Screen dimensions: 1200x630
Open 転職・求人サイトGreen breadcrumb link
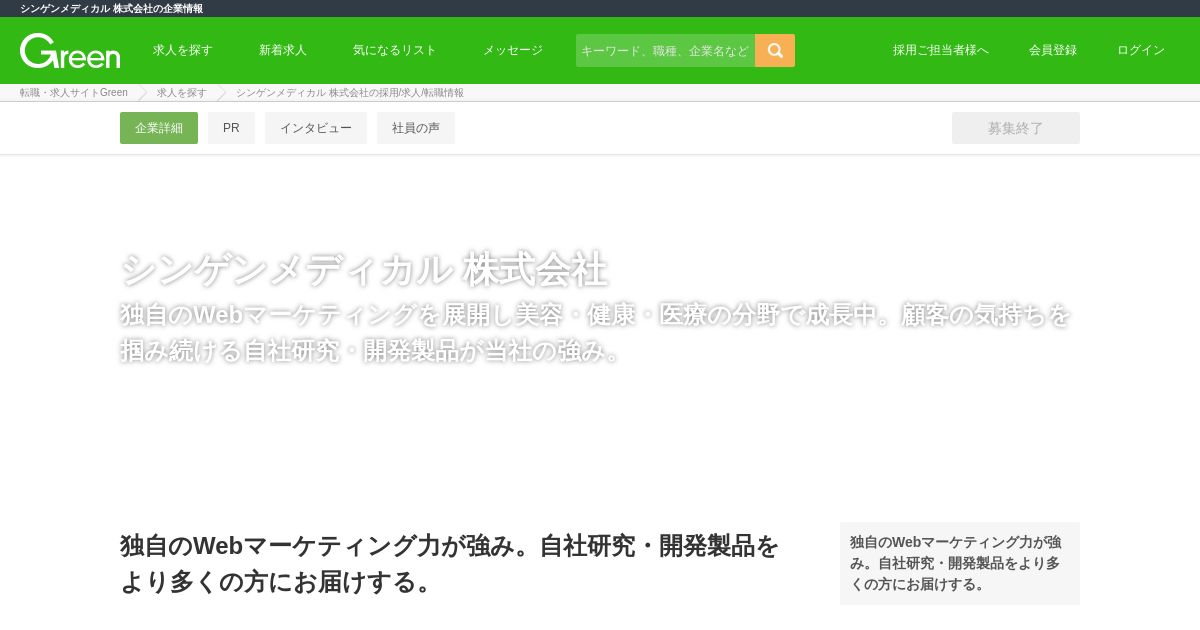tap(74, 93)
